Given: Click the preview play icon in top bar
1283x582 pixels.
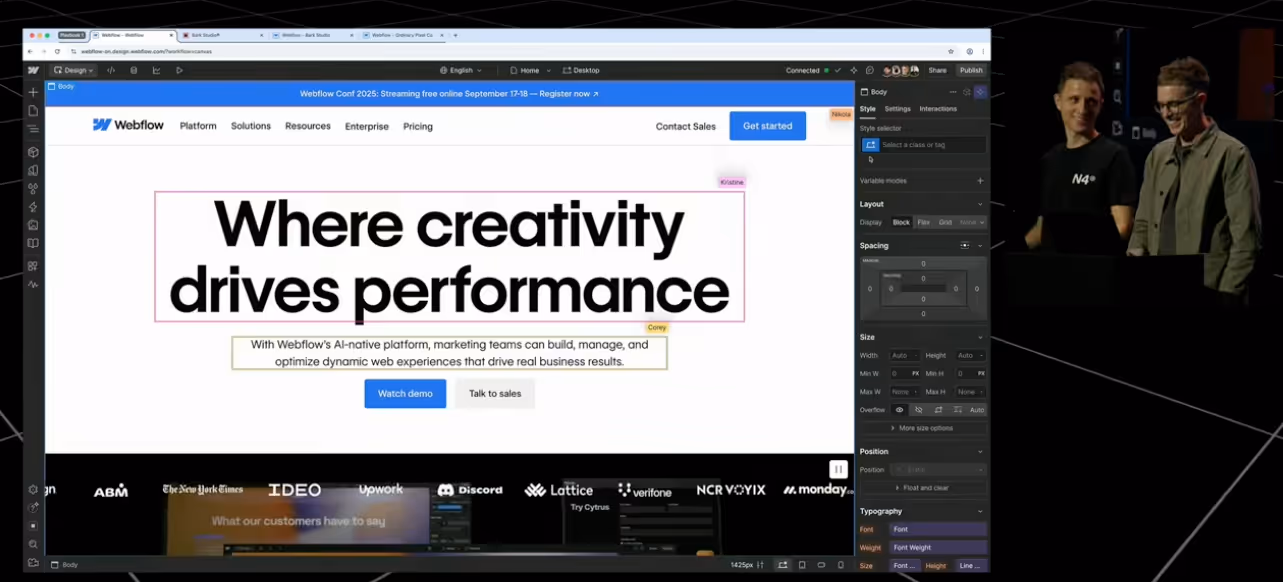Looking at the screenshot, I should [x=179, y=70].
